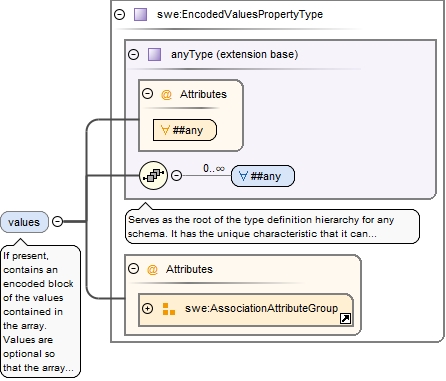Click the swe:AssociationAttributeGroup label
Viewport: 446px width, 381px height.
pyautogui.click(x=261, y=308)
